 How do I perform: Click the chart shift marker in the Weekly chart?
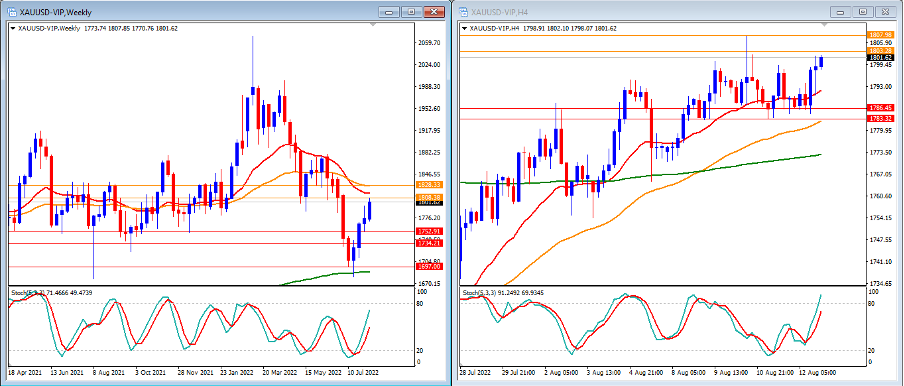click(372, 25)
